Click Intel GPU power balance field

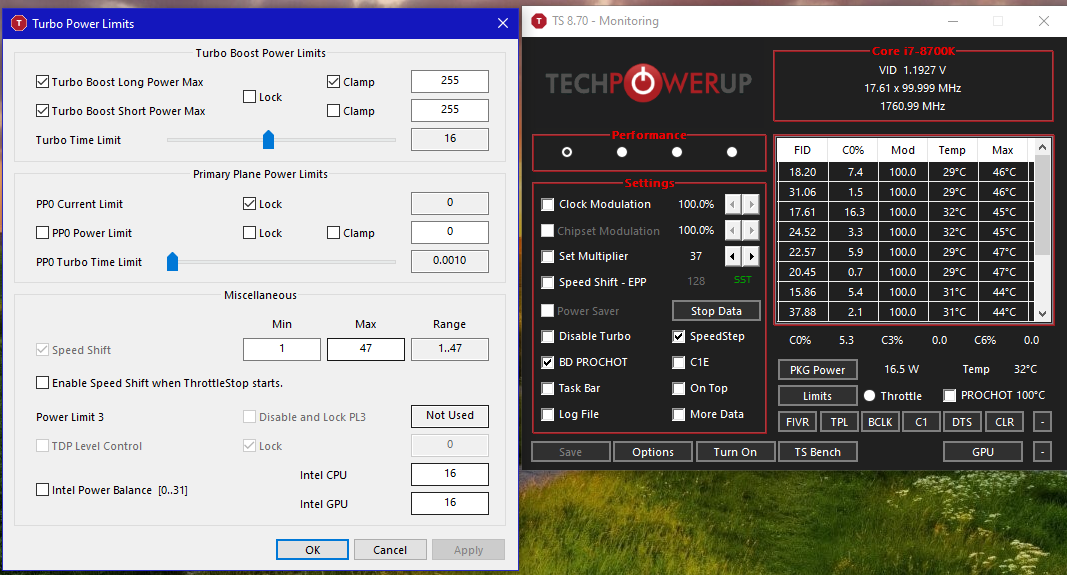[450, 503]
